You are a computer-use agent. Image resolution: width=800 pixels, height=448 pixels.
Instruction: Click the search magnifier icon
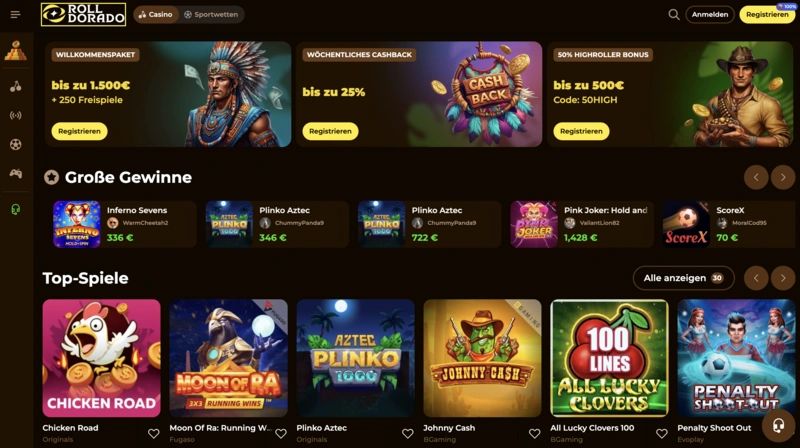pos(674,15)
